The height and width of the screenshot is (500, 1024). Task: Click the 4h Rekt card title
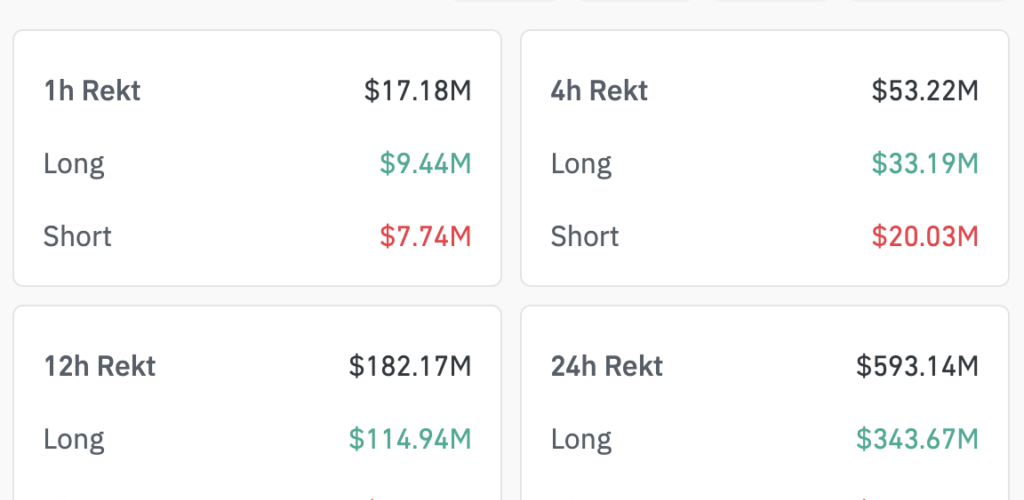pyautogui.click(x=599, y=91)
